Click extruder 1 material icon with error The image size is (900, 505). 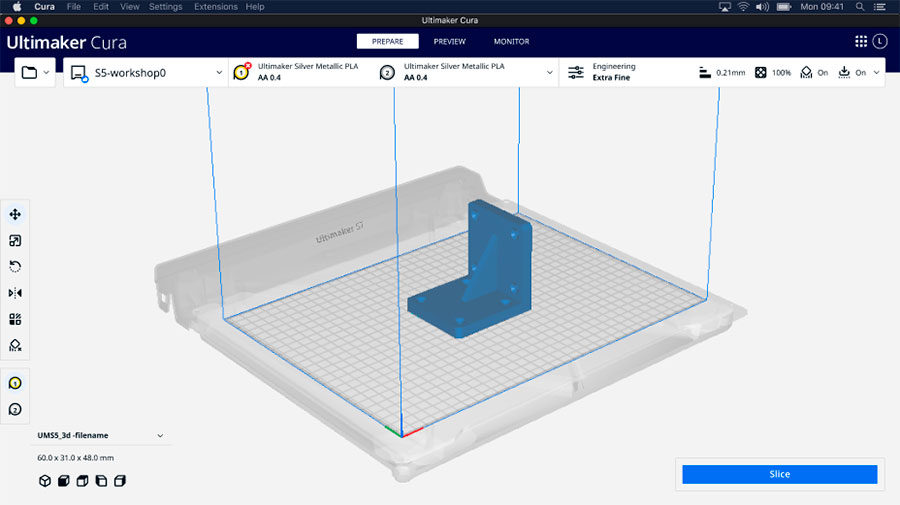click(242, 72)
